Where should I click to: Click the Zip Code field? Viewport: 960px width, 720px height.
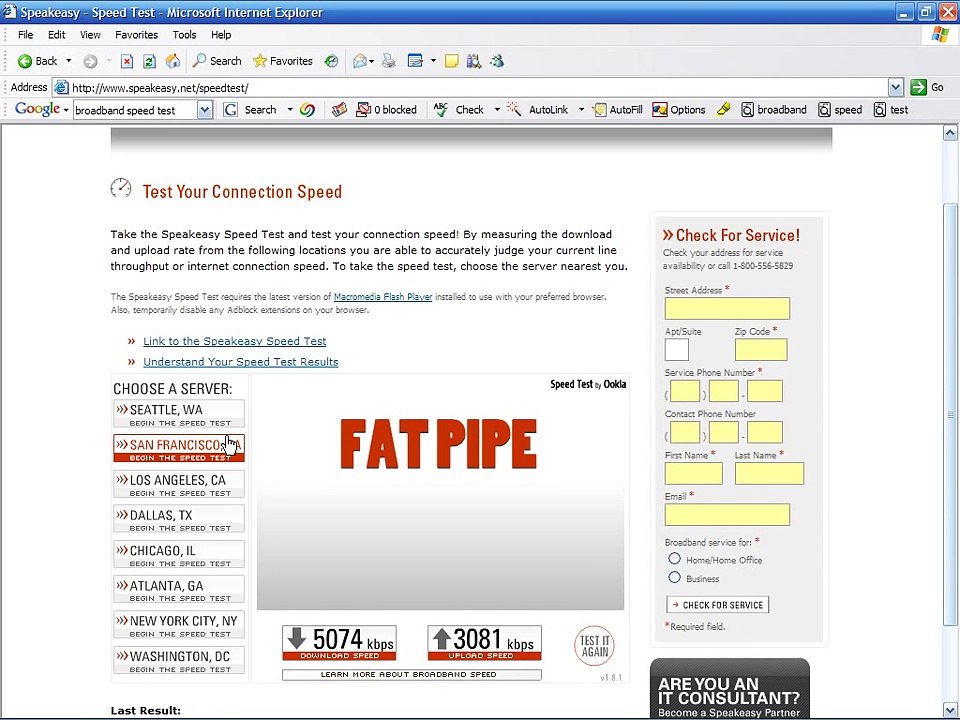[761, 350]
